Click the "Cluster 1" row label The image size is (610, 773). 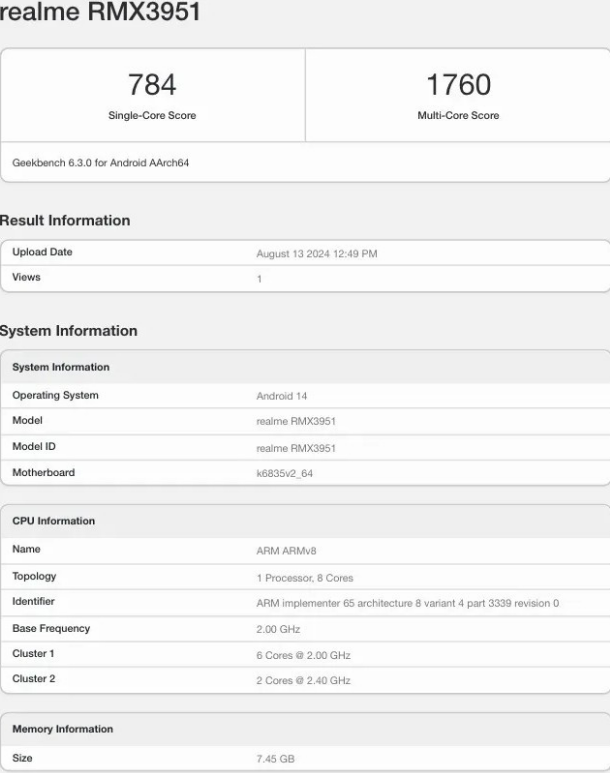tap(33, 654)
